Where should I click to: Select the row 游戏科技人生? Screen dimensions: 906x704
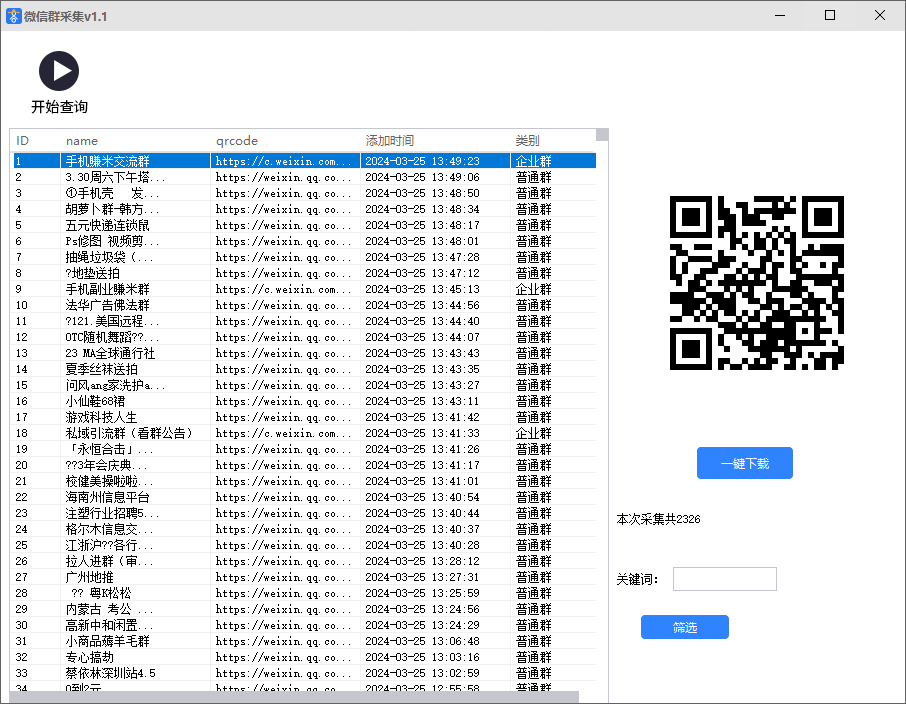pos(101,417)
